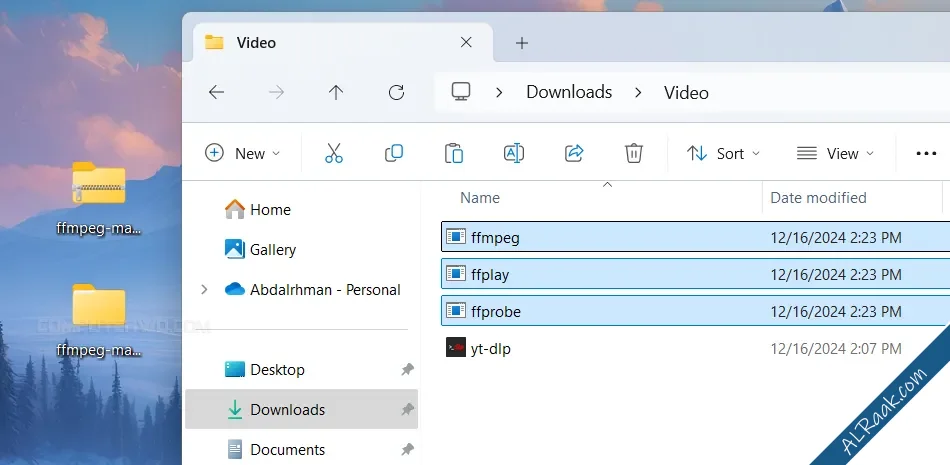This screenshot has height=465, width=950.
Task: Add a new tab with plus button
Action: pyautogui.click(x=522, y=43)
